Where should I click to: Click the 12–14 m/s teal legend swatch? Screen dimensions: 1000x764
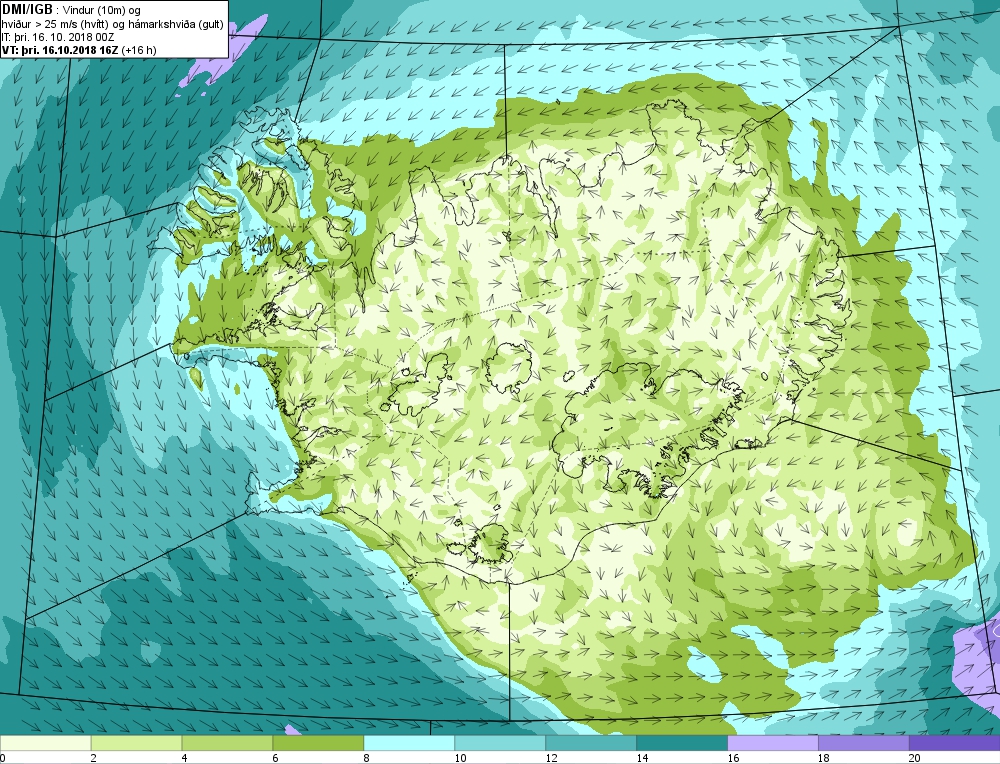pos(591,743)
